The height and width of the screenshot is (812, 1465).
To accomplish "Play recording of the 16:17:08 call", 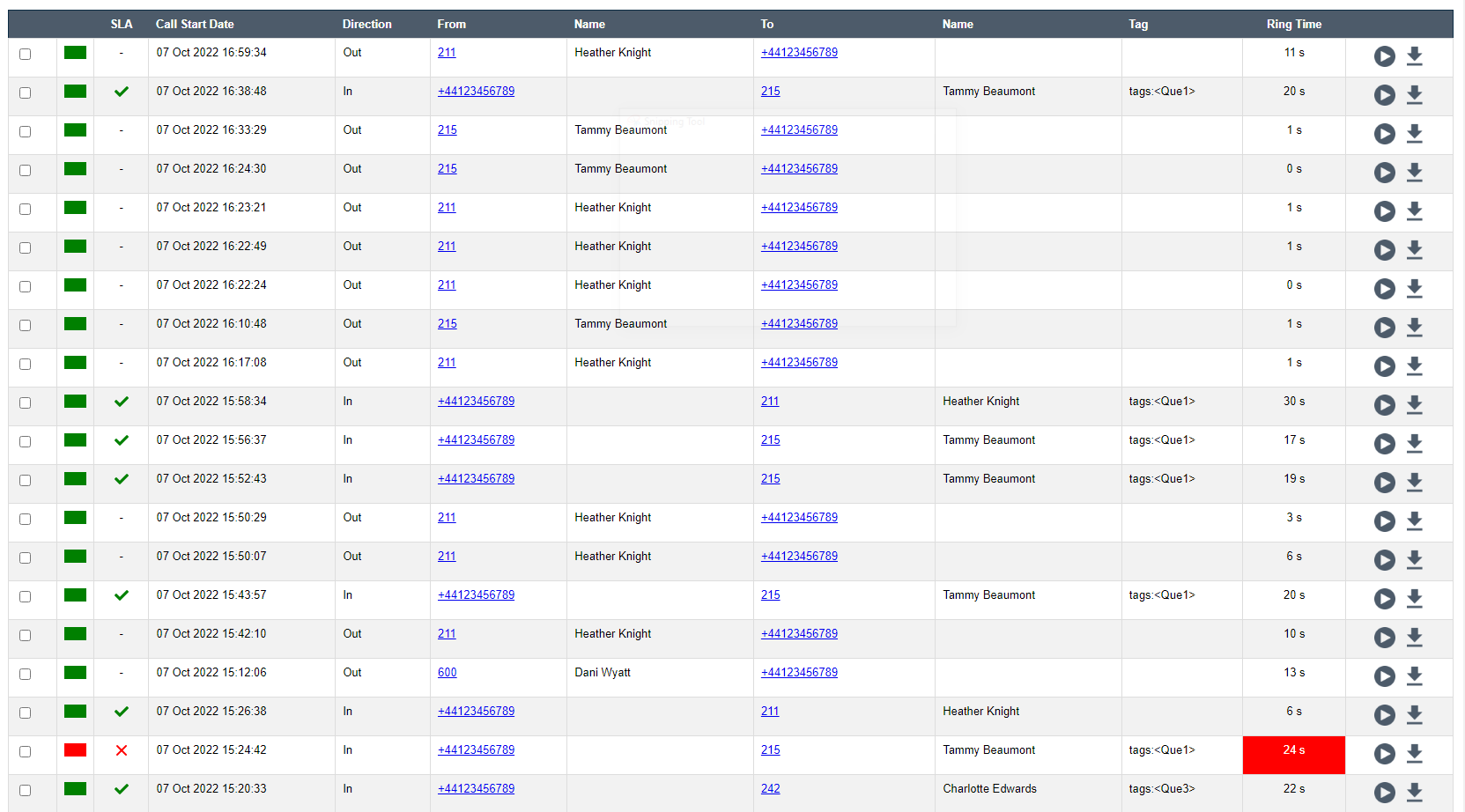I will point(1384,366).
